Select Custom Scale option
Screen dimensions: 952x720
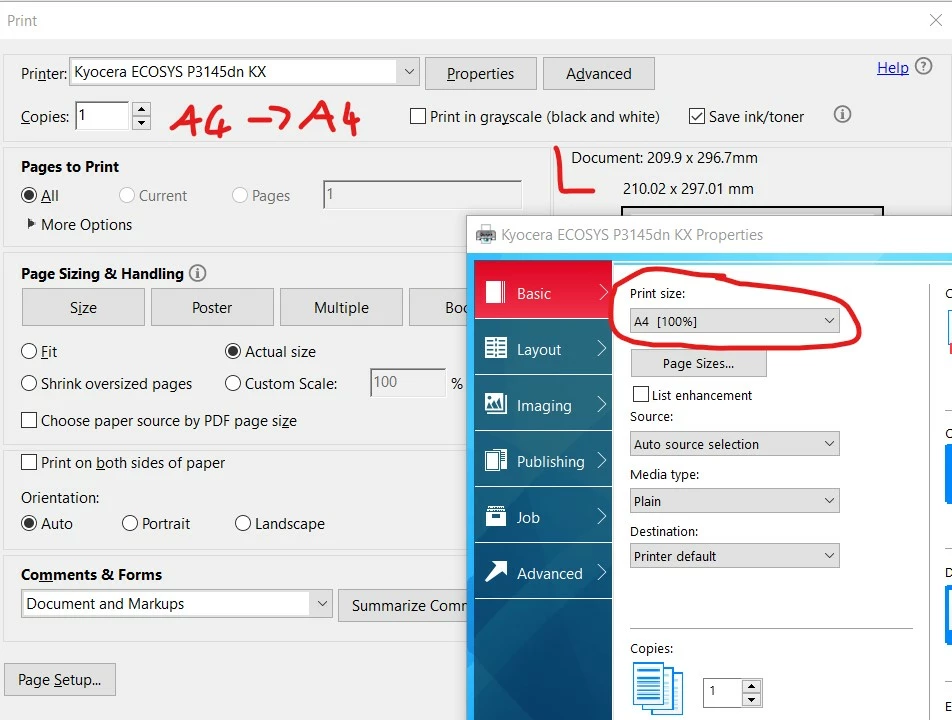pos(233,383)
